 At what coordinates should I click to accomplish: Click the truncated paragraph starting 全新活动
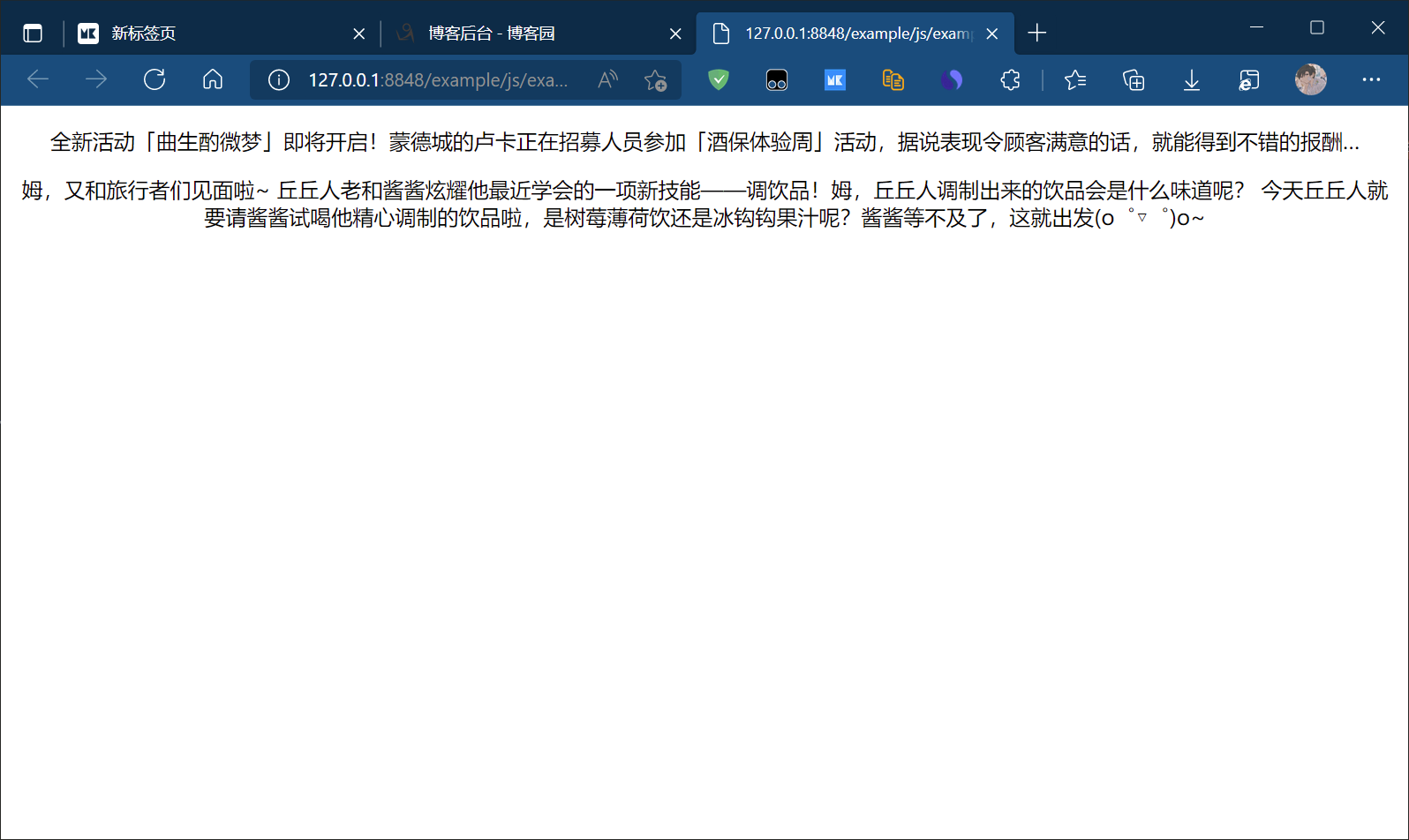[x=704, y=142]
